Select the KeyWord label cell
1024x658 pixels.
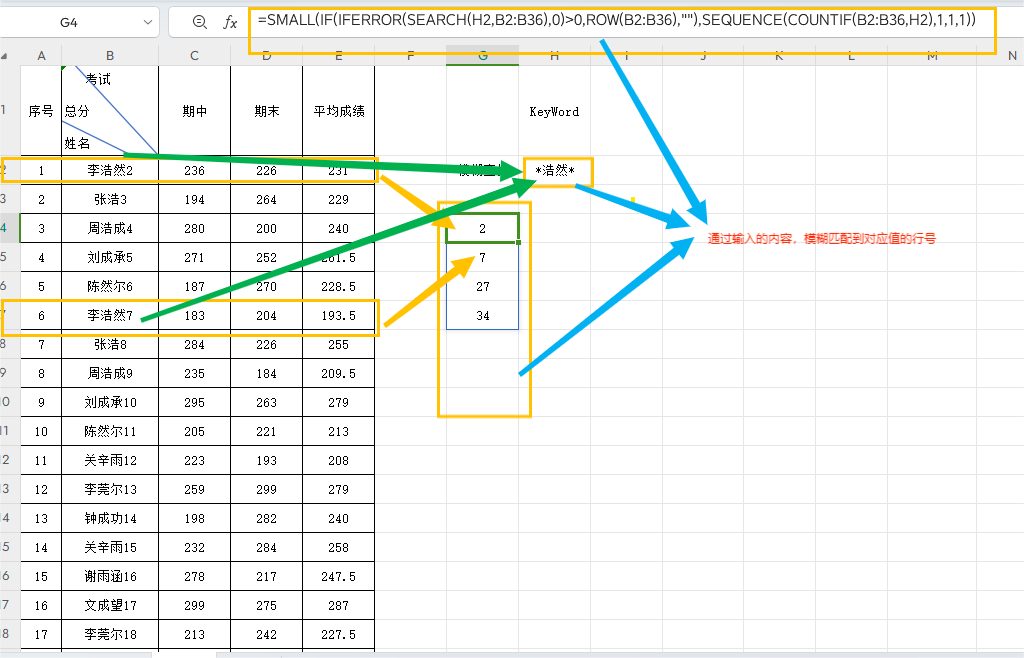[554, 112]
